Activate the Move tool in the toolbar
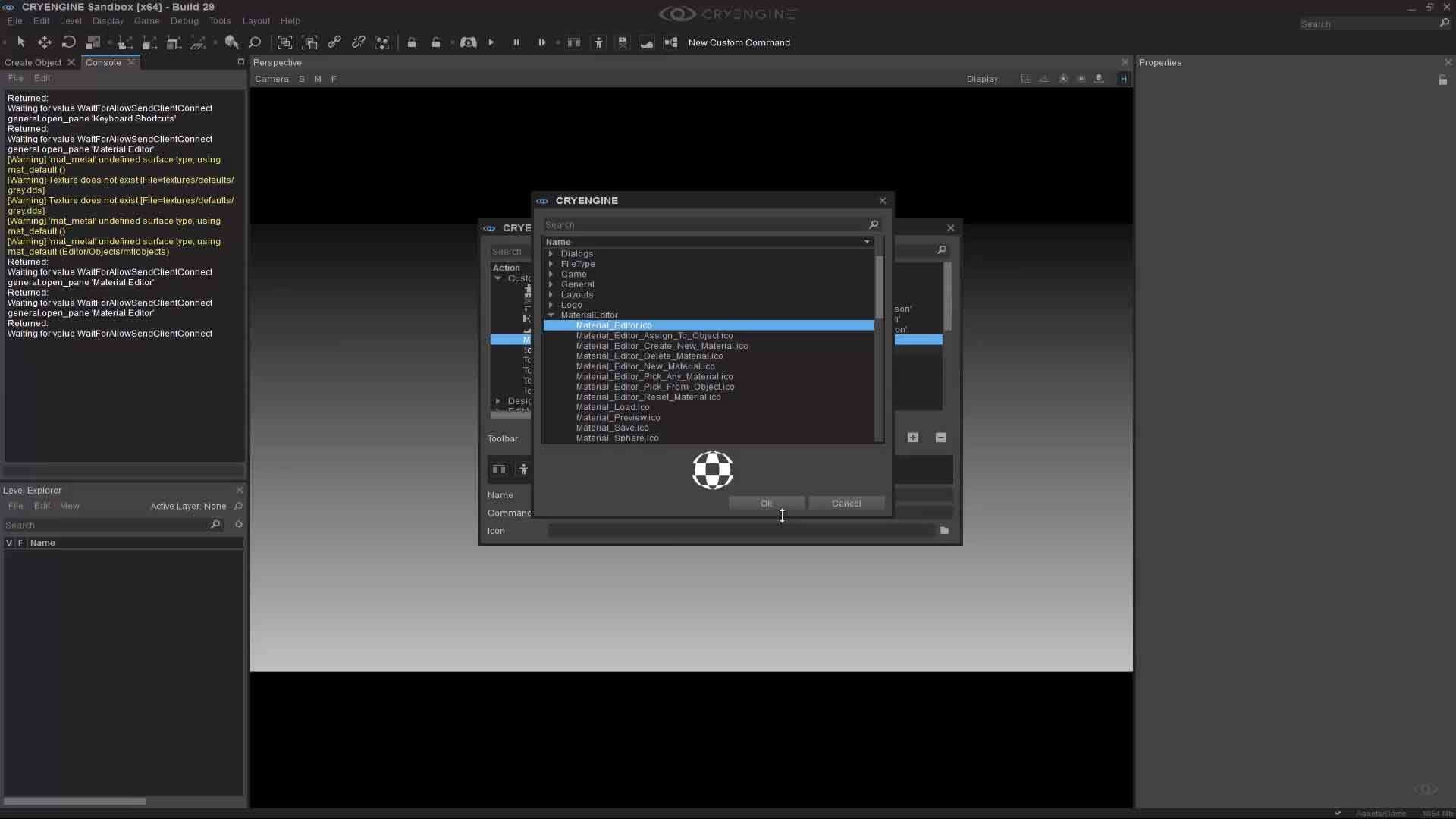1456x819 pixels. (45, 42)
